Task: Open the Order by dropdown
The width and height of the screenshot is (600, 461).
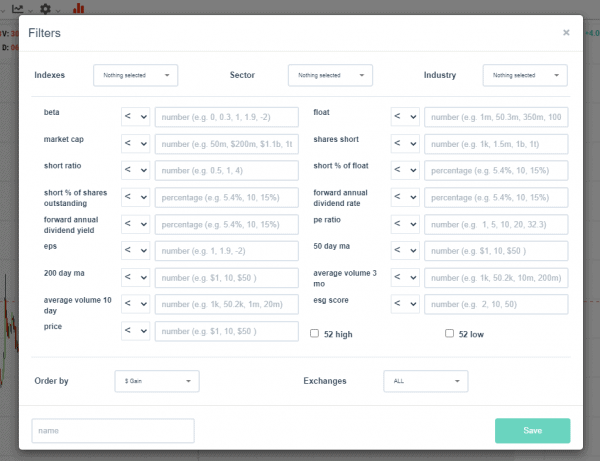Action: 157,381
